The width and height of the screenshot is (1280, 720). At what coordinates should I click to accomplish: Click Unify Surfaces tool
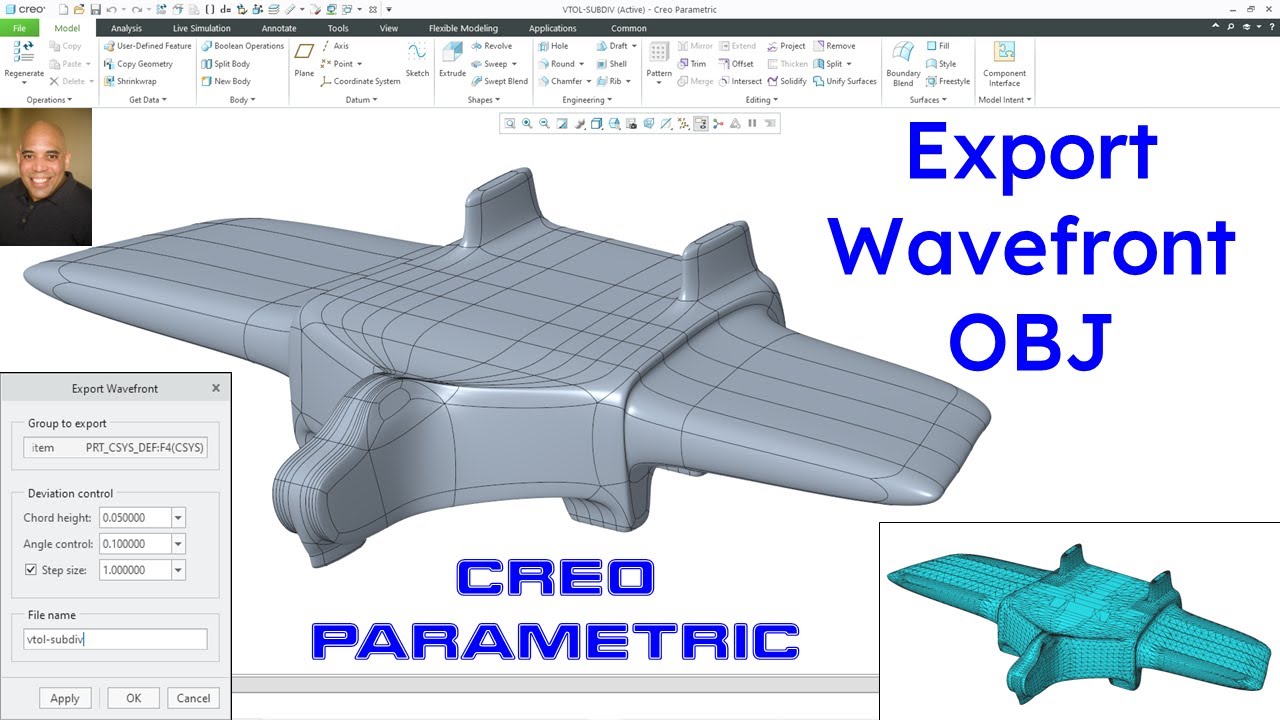coord(845,81)
